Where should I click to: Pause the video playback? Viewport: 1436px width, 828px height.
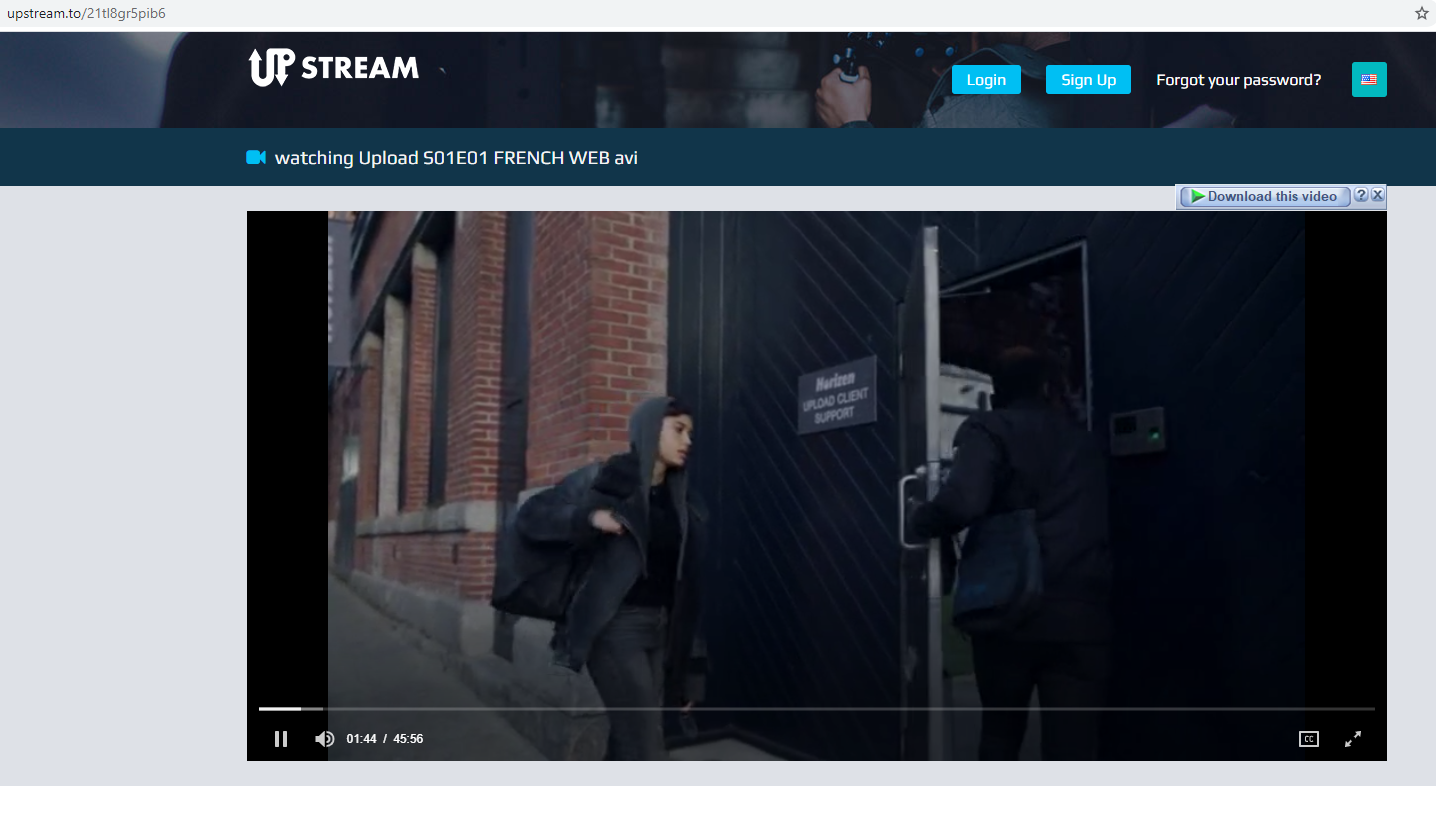point(281,739)
